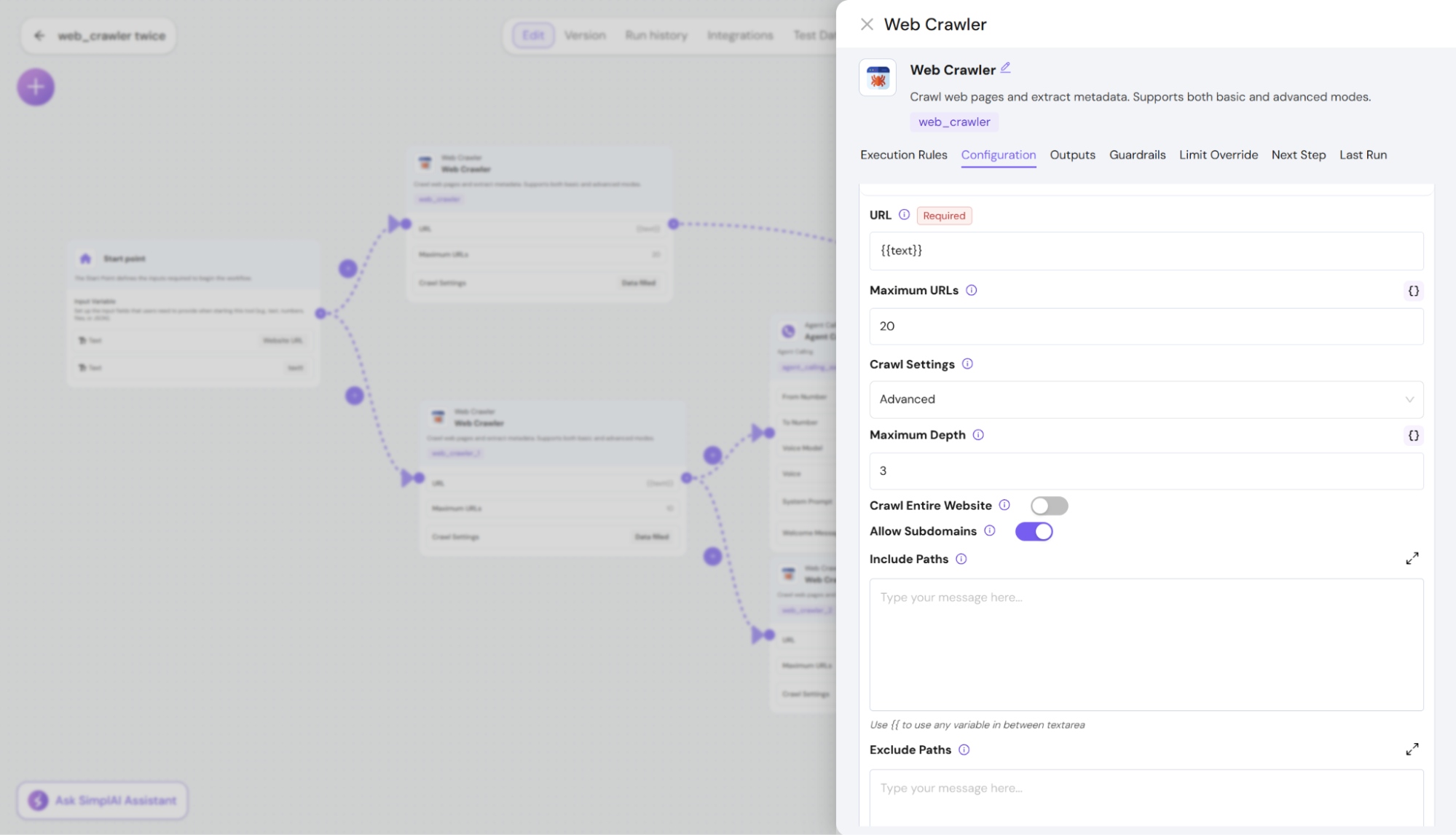Show info tooltip for Maximum URLs

[972, 290]
